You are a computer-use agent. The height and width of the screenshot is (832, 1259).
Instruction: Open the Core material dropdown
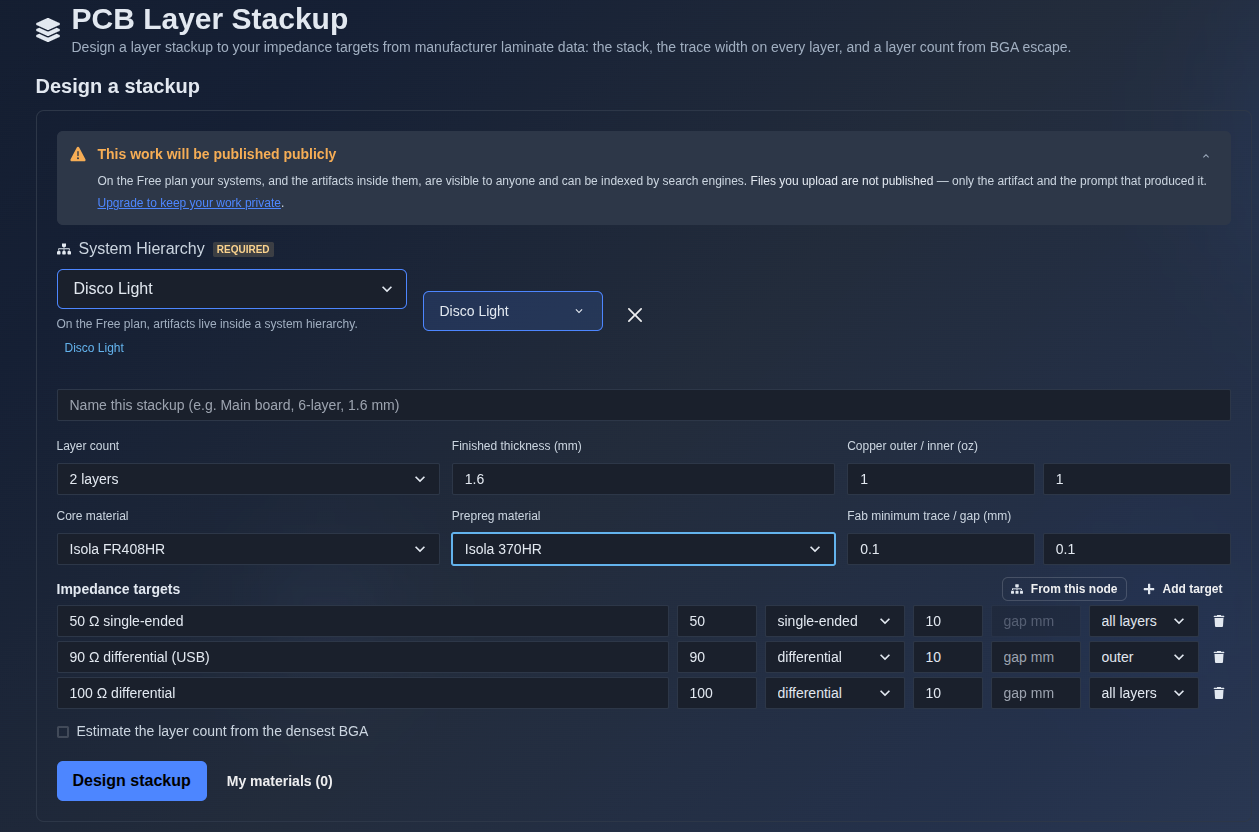pos(248,549)
